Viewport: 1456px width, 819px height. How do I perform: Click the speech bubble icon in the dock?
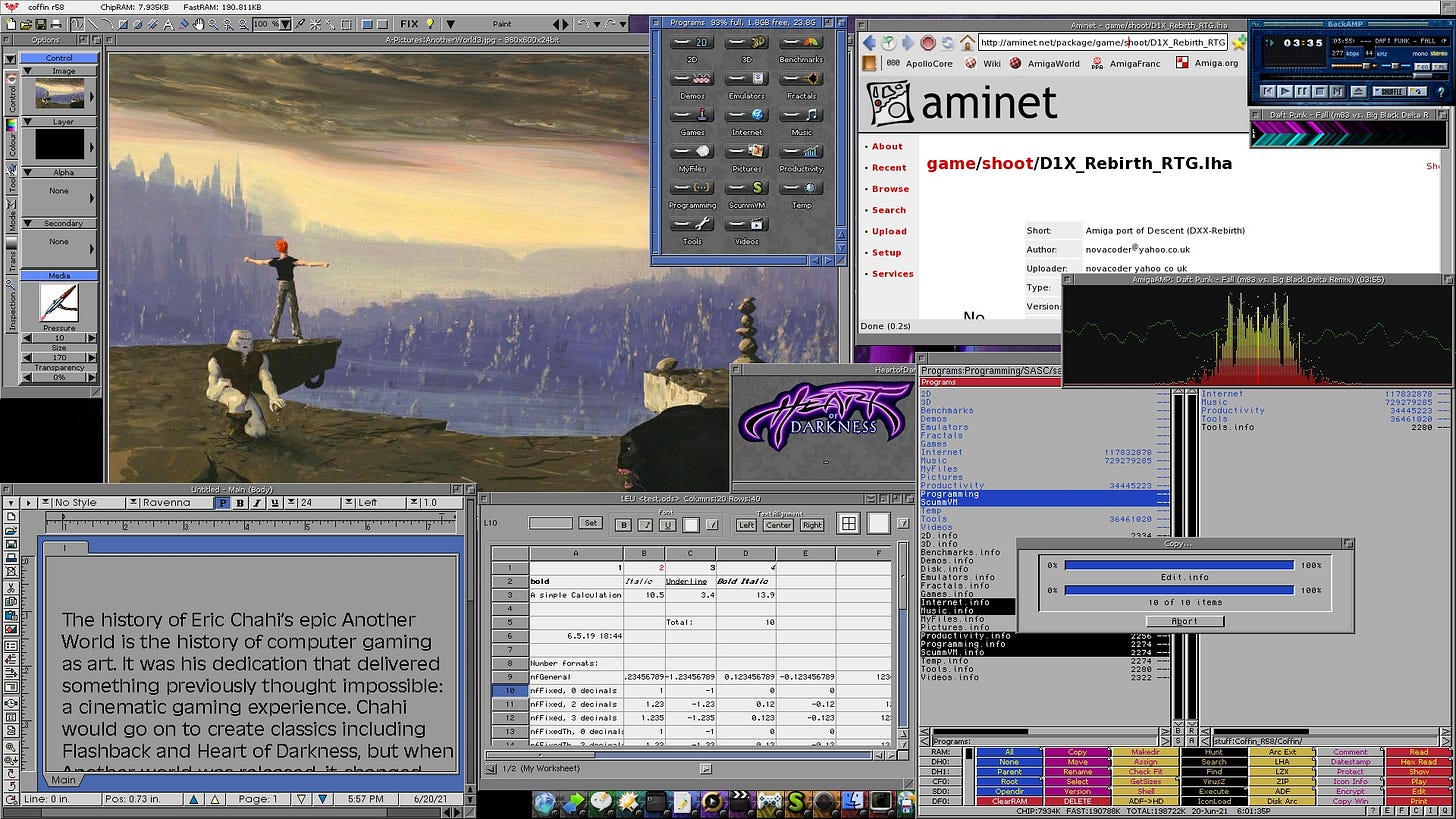coord(601,802)
